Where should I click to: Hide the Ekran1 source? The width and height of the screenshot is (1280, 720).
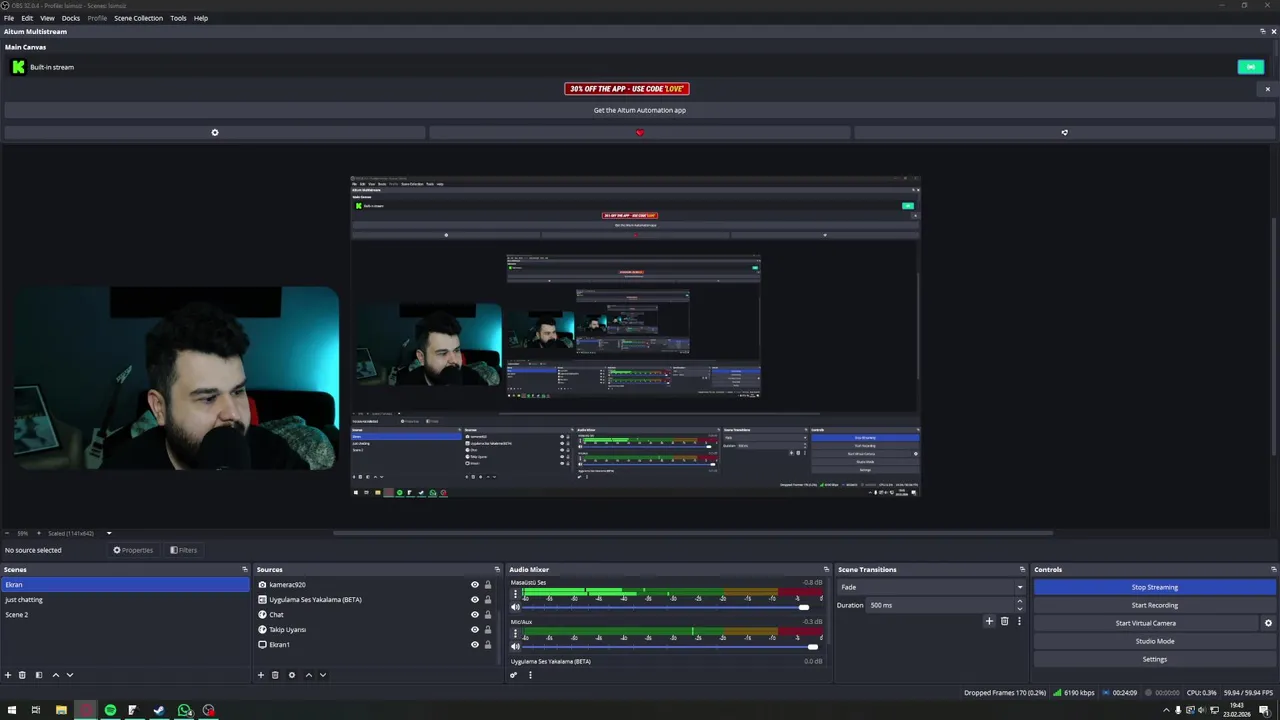475,645
